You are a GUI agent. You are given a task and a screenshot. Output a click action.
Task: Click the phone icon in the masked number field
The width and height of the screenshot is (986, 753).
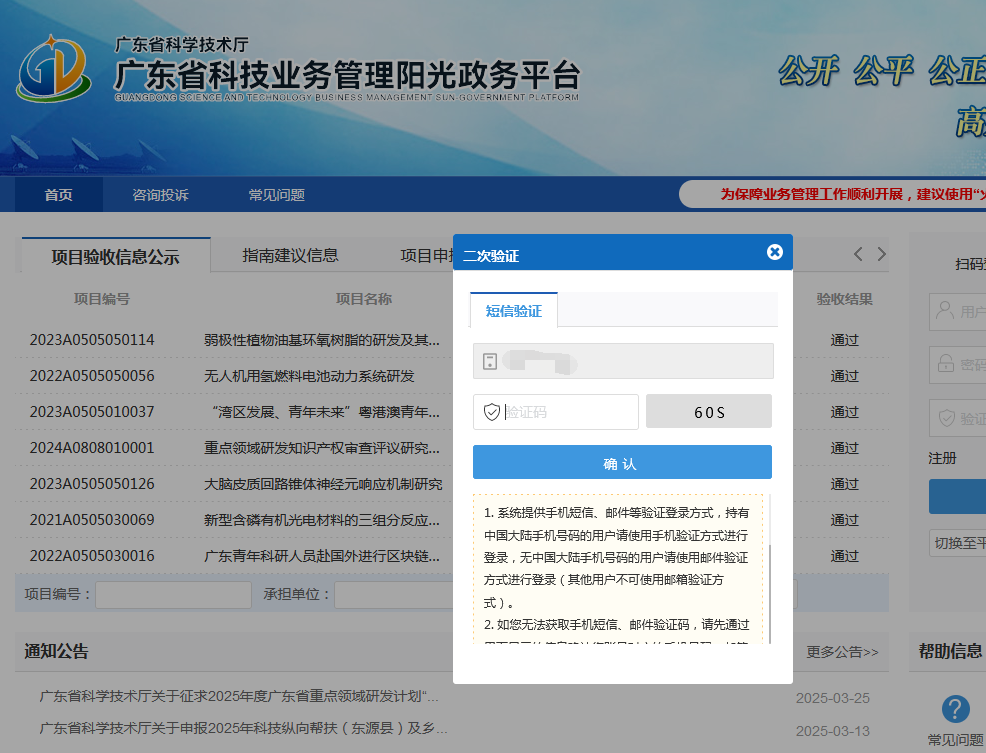click(490, 362)
